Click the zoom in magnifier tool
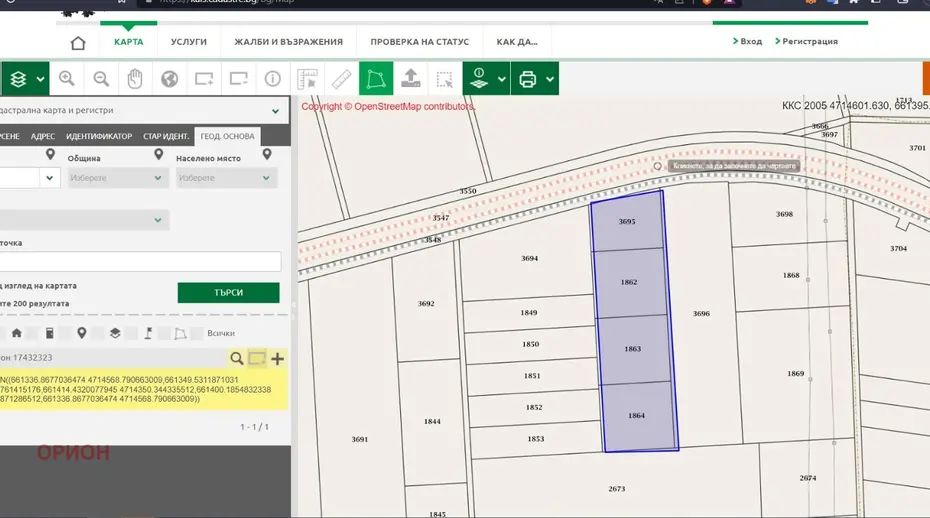 click(67, 79)
